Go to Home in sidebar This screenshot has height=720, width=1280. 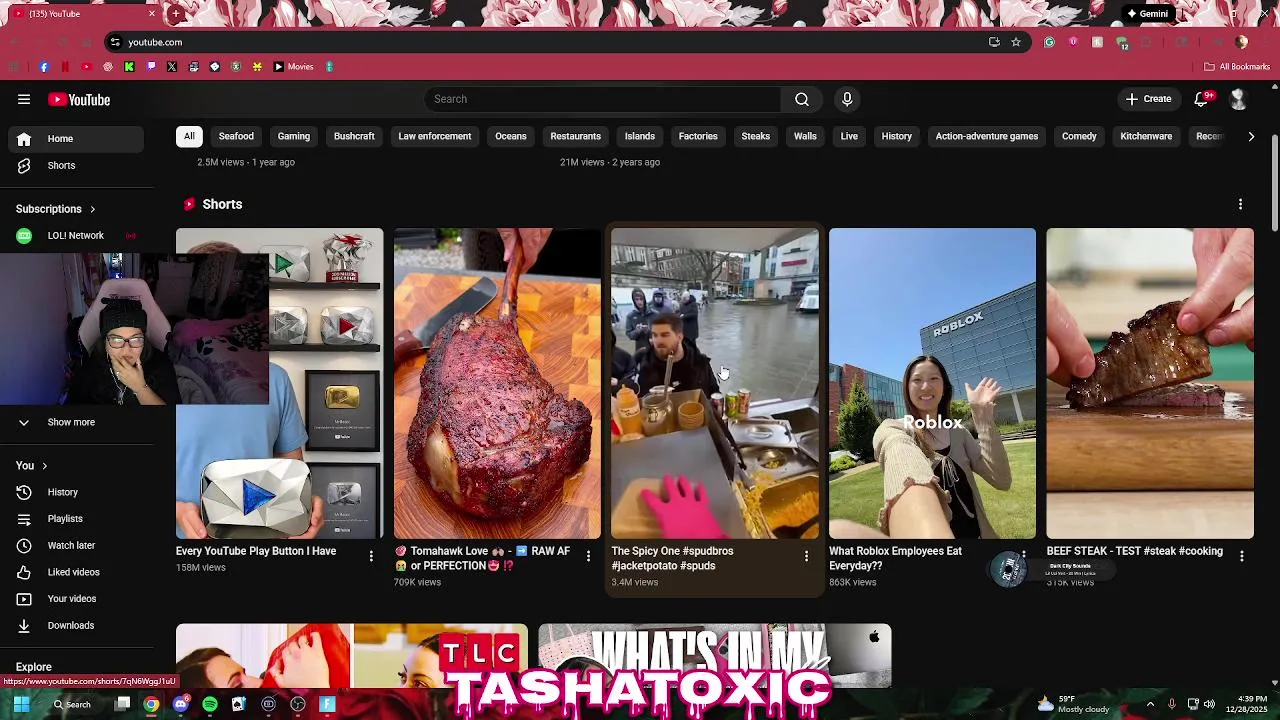point(76,139)
